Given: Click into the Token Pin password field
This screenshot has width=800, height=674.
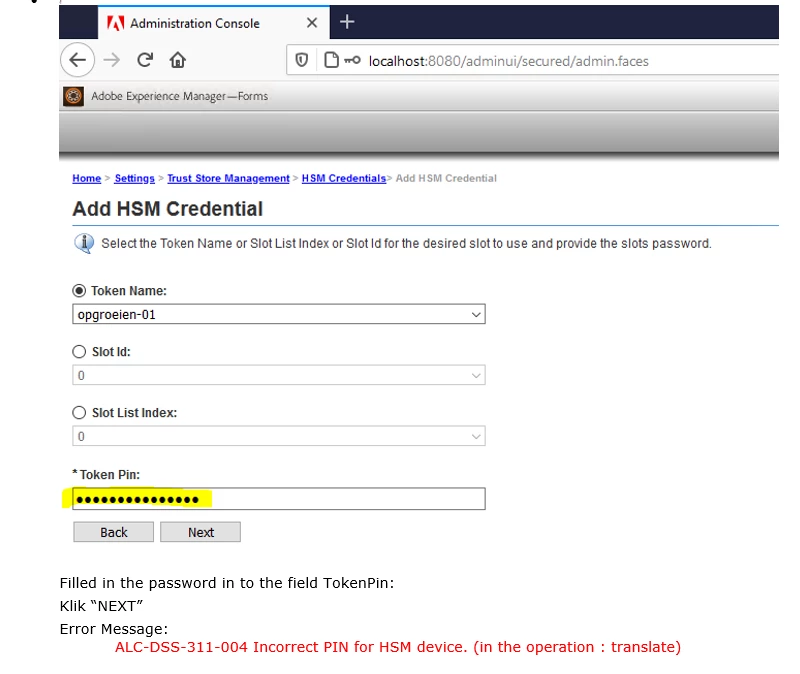Looking at the screenshot, I should pos(279,499).
